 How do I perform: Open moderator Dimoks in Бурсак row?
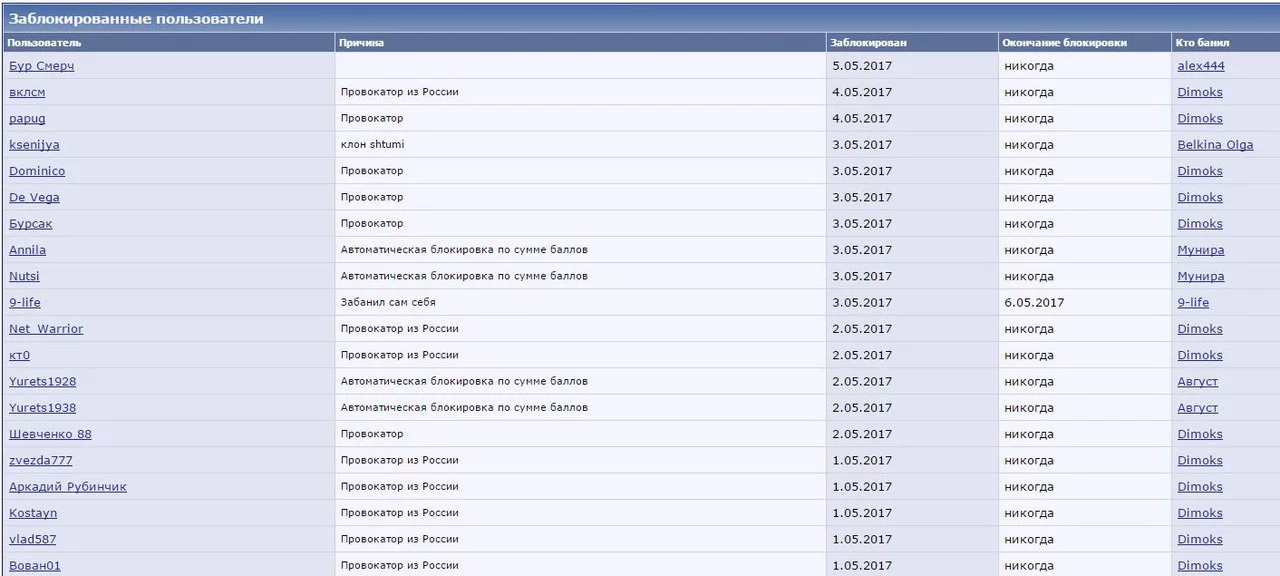tap(1200, 224)
